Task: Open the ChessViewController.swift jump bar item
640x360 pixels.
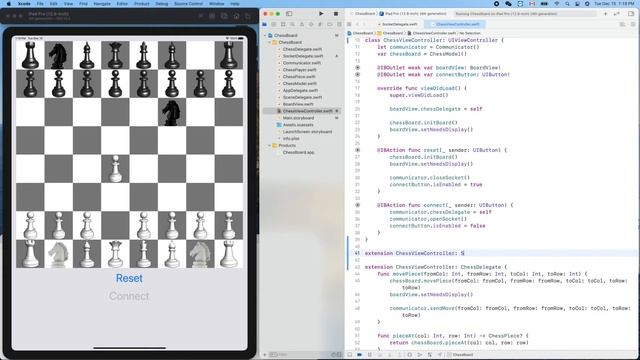Action: (x=431, y=33)
